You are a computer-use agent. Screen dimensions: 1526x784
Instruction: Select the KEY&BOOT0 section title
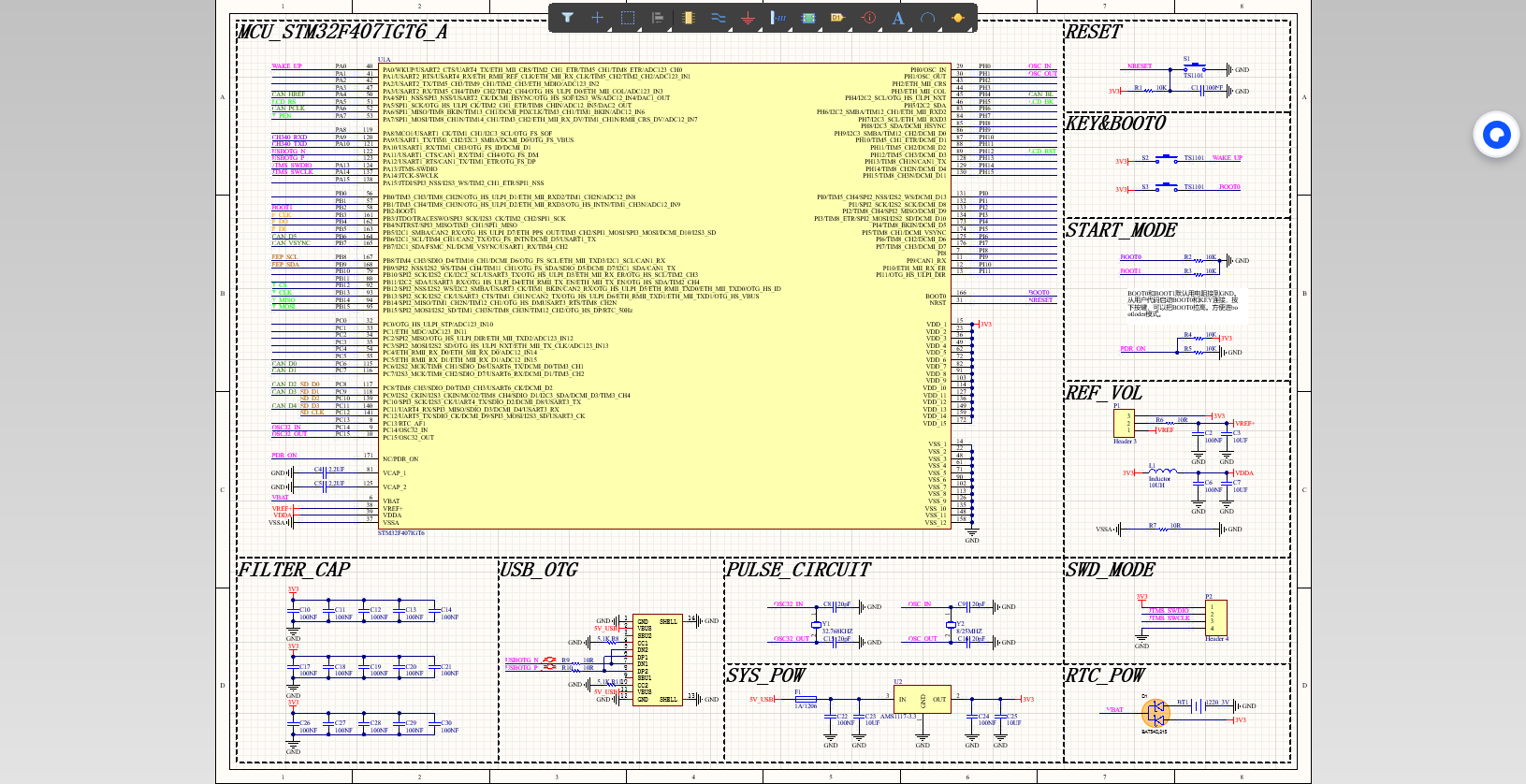tap(1116, 123)
